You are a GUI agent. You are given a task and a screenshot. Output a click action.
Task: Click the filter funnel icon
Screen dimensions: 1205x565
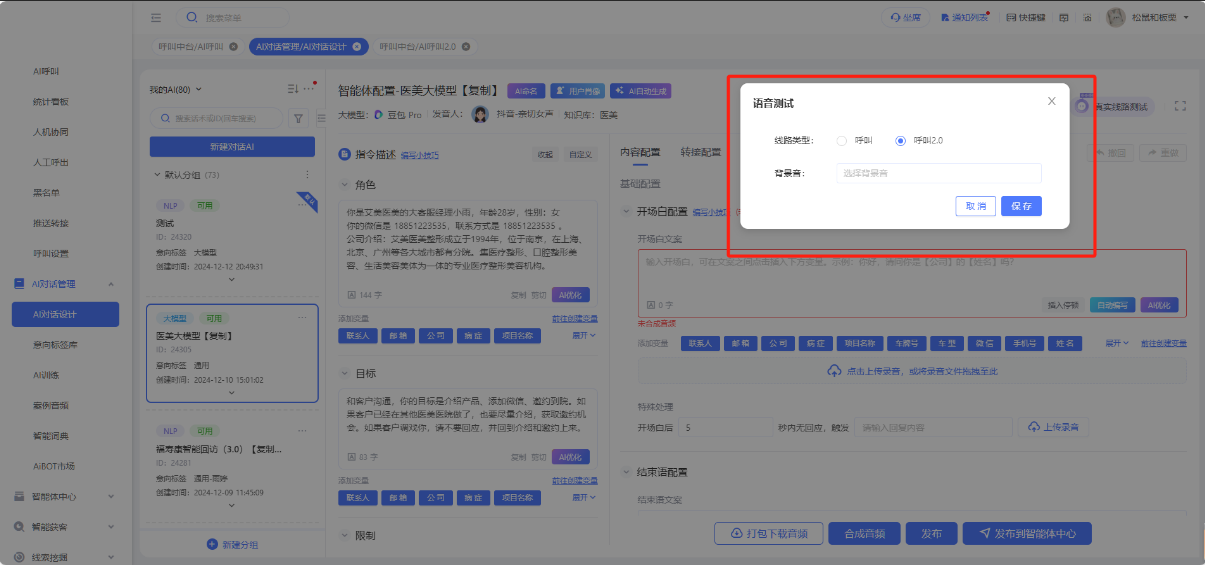pyautogui.click(x=298, y=118)
